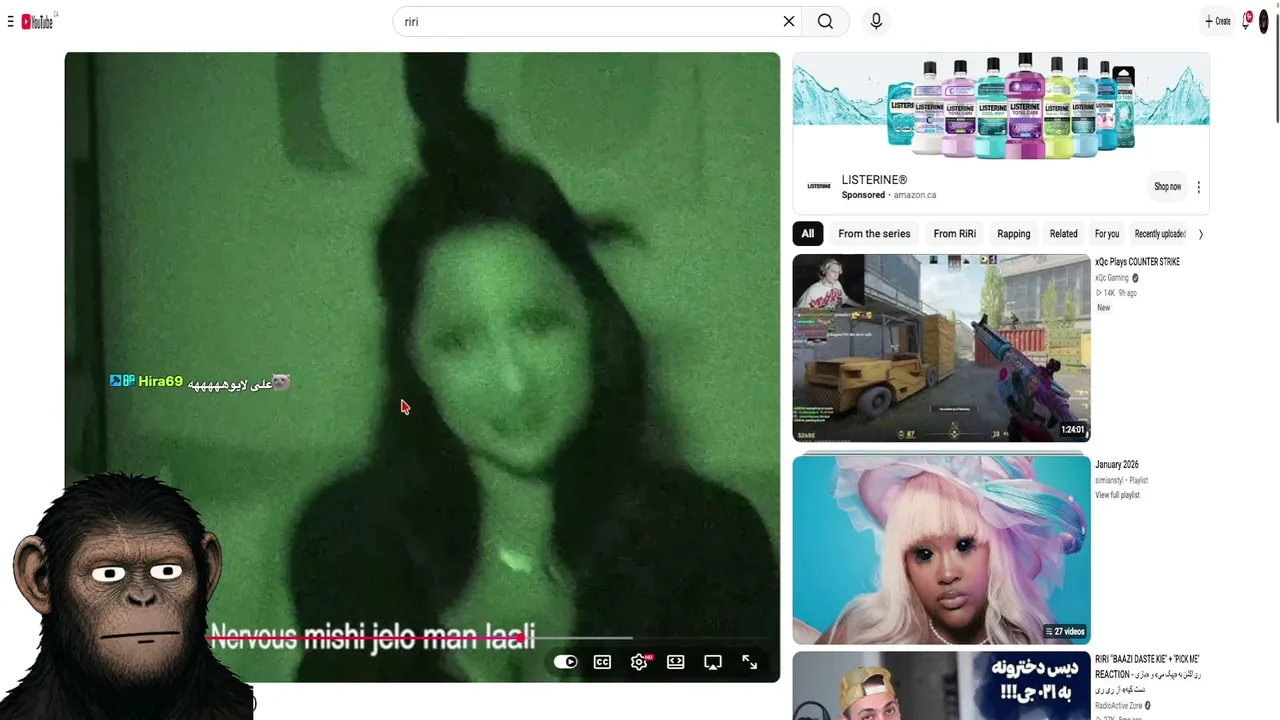Visit the 'xQc Gaming' channel
Viewport: 1280px width, 720px height.
(x=1112, y=278)
